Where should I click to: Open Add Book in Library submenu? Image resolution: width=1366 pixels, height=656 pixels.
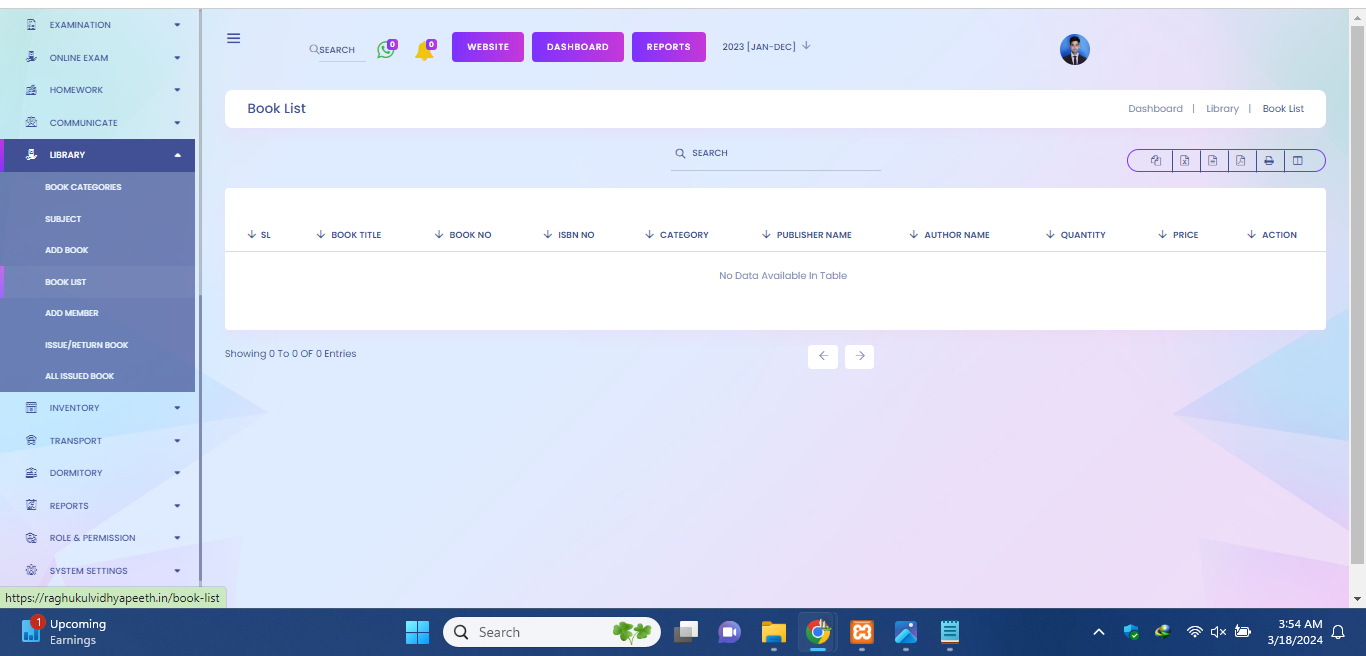pos(67,250)
